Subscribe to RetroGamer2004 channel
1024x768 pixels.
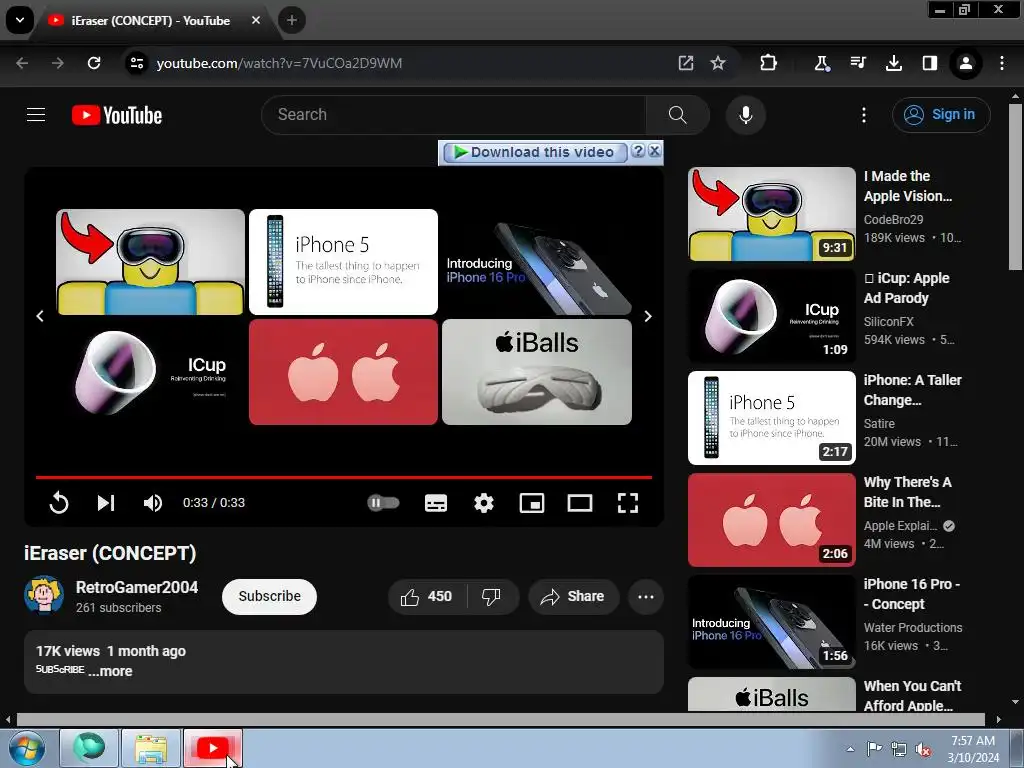click(x=269, y=596)
